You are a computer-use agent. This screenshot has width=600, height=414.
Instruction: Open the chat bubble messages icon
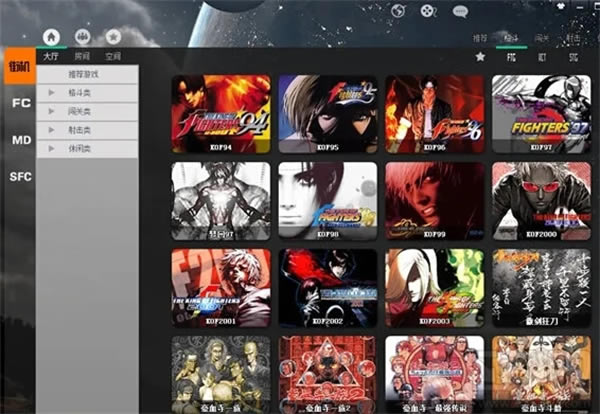pos(460,11)
